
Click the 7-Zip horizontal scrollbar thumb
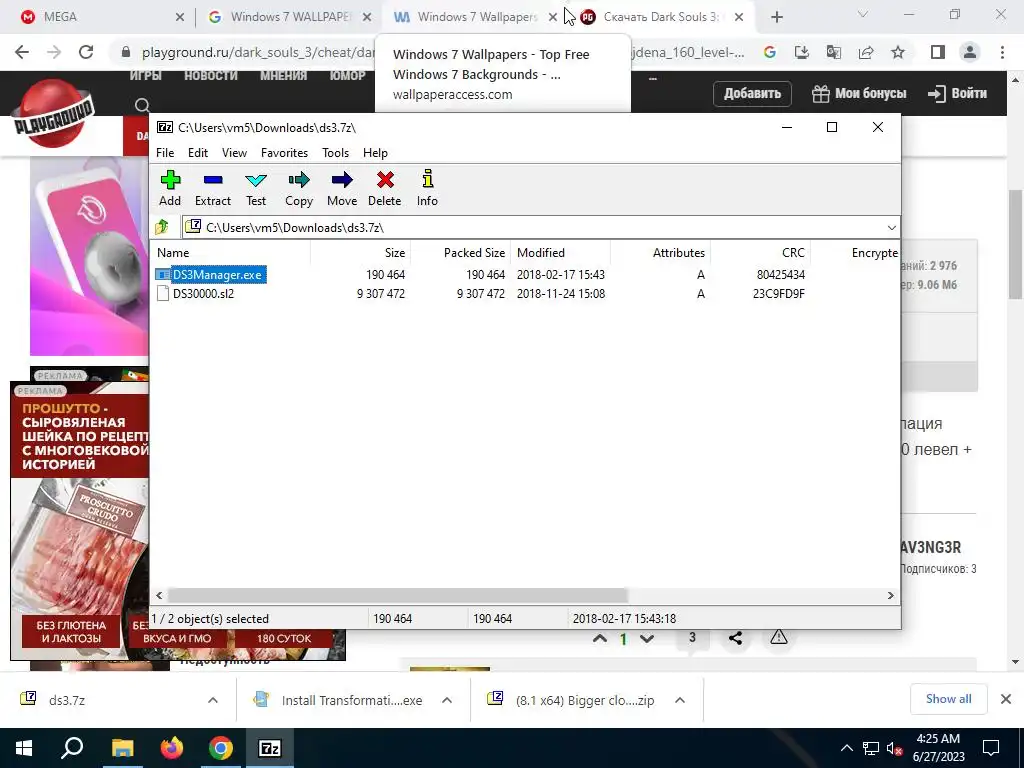[x=397, y=596]
